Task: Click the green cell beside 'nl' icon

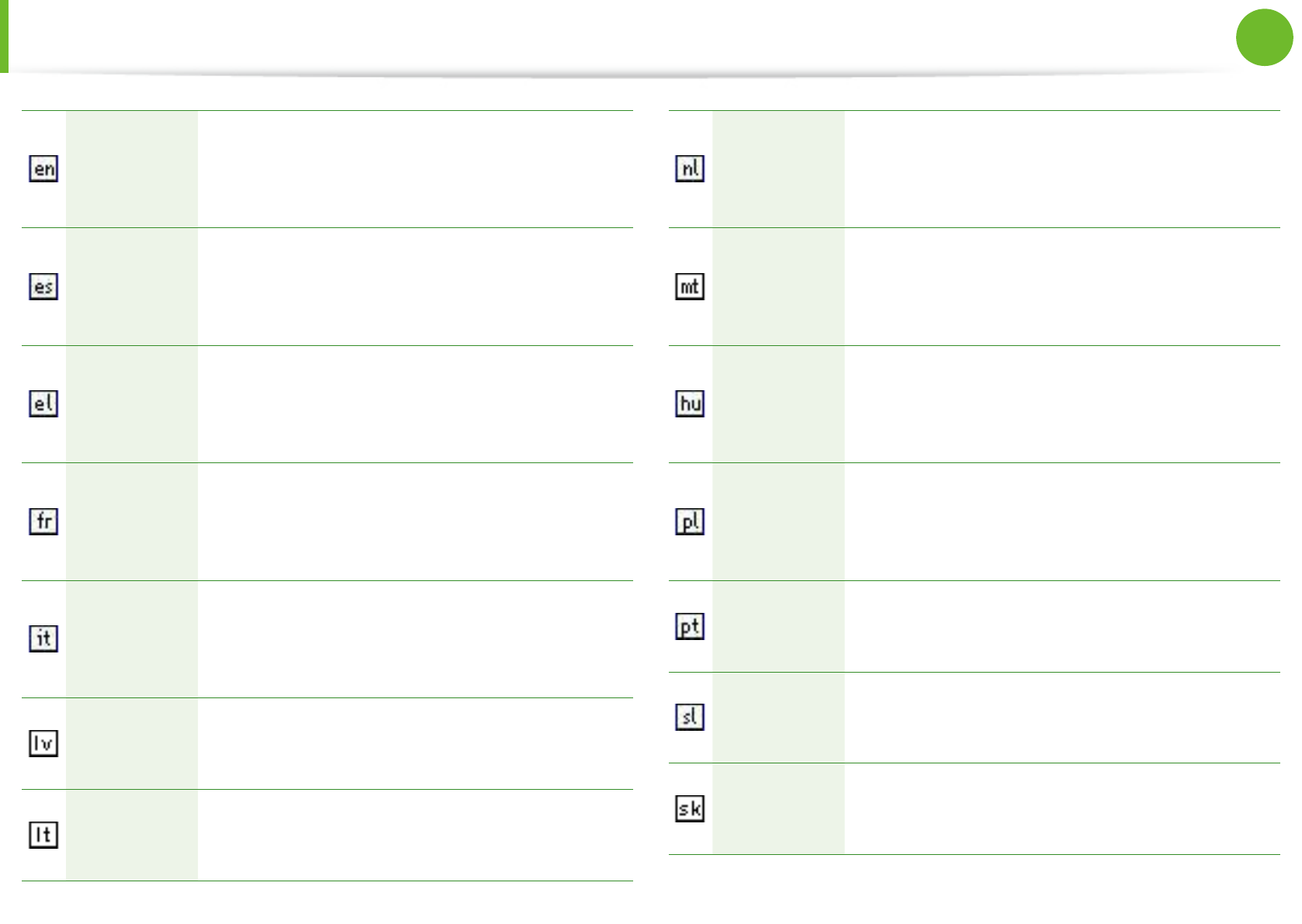Action: [x=777, y=169]
